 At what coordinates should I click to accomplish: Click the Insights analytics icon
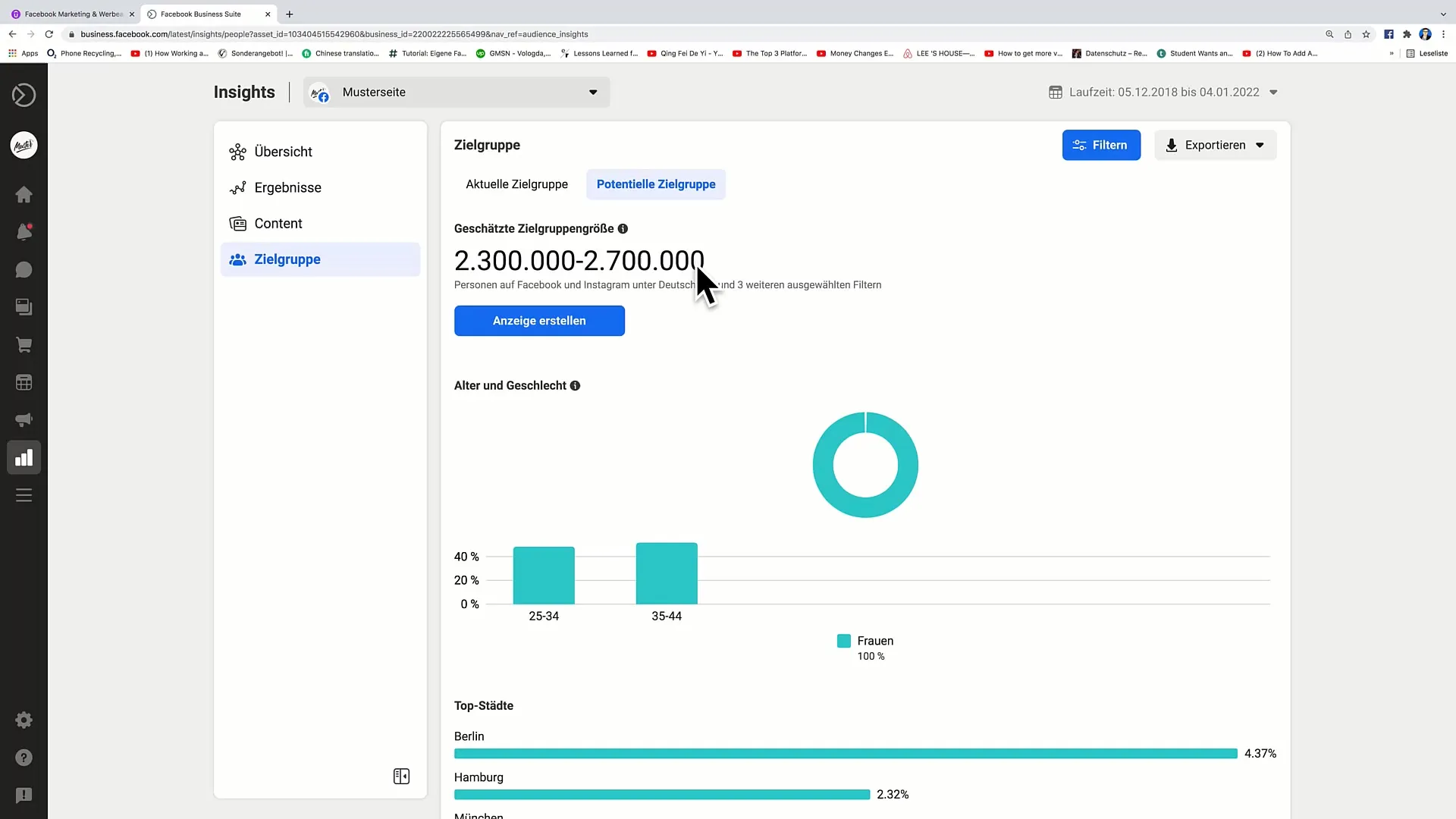click(x=24, y=458)
